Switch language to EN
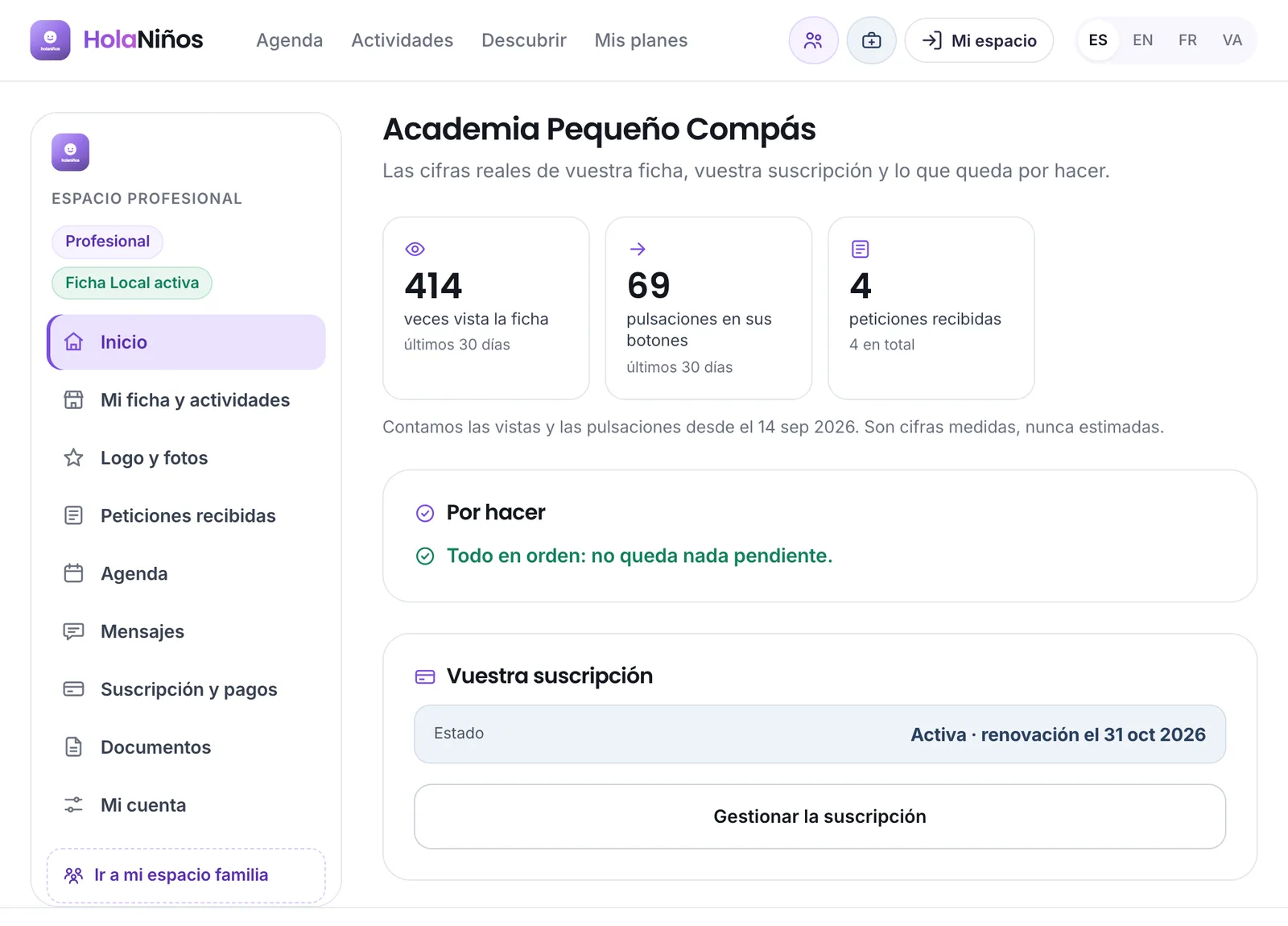 1142,40
